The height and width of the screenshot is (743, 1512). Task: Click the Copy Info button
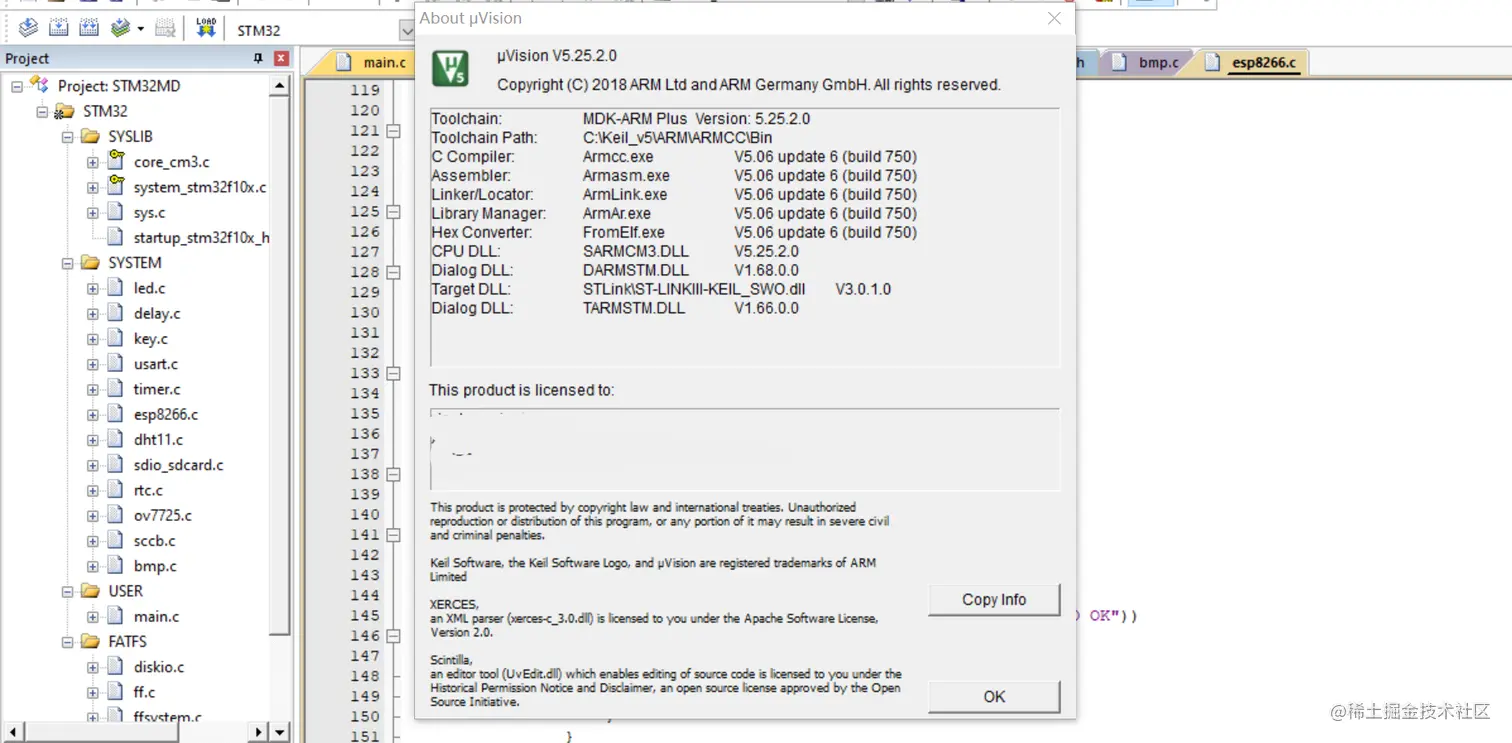[x=994, y=599]
